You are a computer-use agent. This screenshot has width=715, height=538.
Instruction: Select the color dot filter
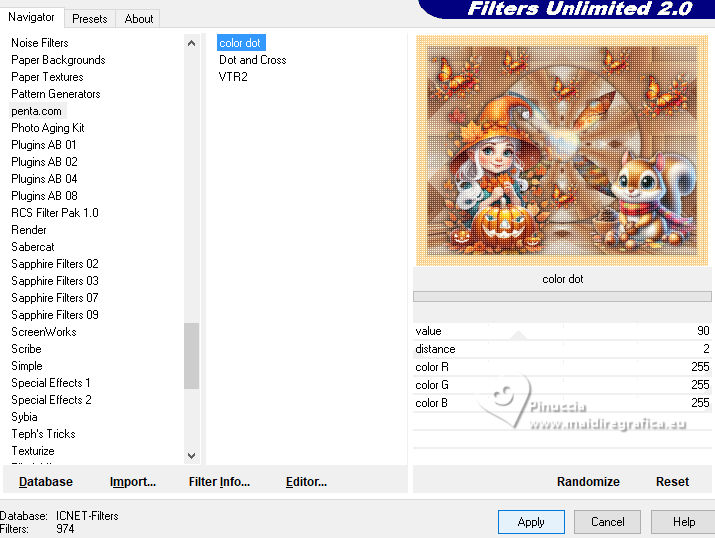[x=241, y=43]
